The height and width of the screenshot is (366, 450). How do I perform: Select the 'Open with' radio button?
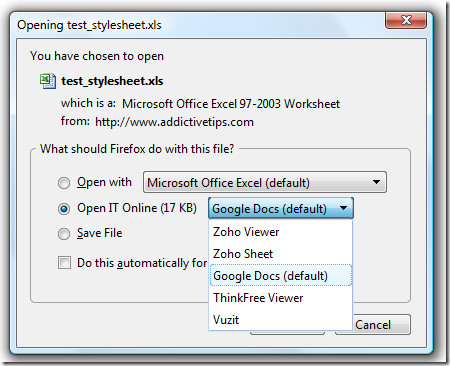tap(64, 183)
